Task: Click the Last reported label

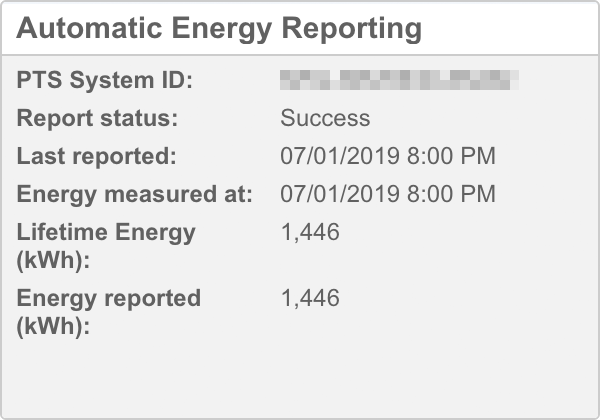Action: [x=96, y=156]
